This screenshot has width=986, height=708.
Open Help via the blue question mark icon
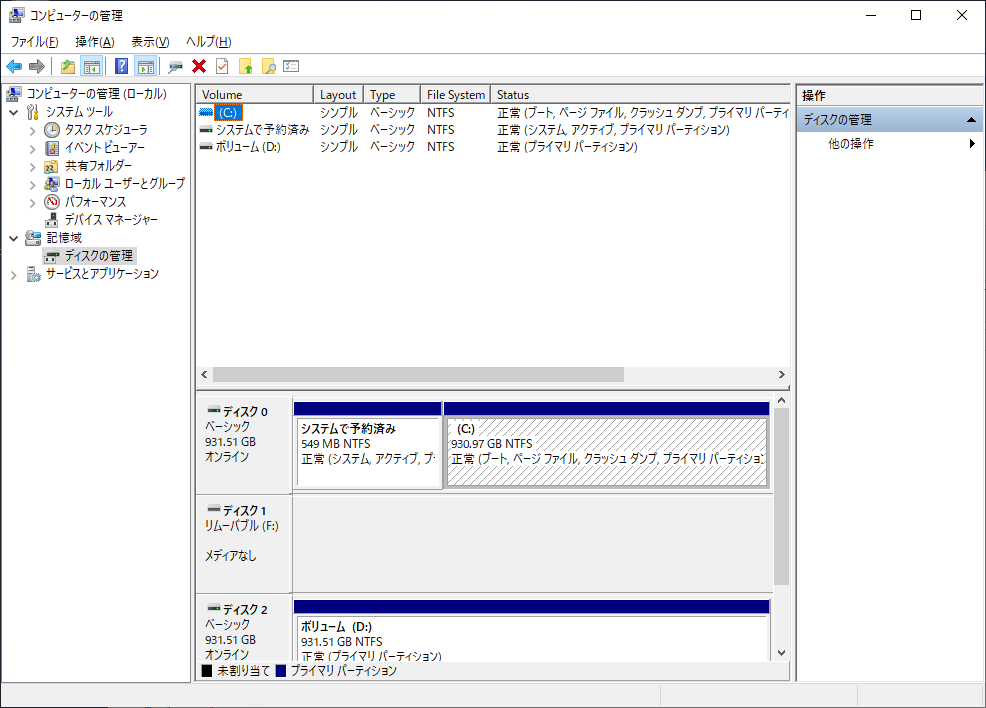pos(121,66)
